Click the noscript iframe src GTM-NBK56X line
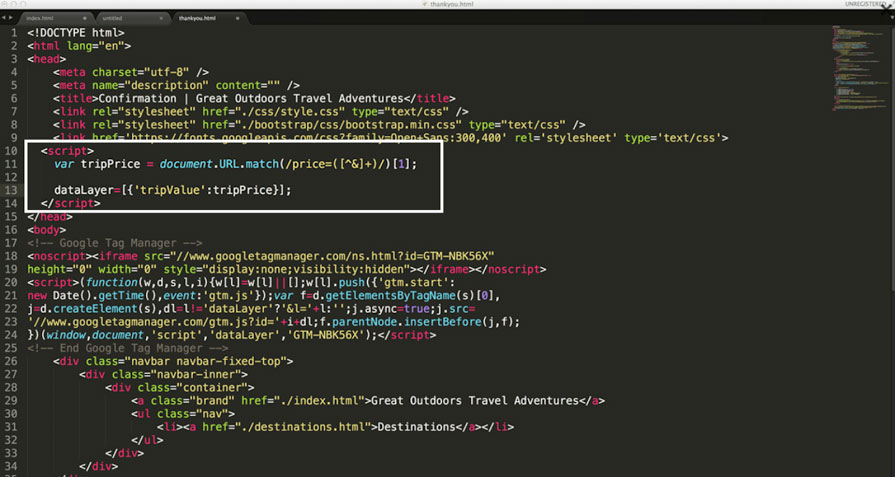The width and height of the screenshot is (895, 477). point(261,256)
